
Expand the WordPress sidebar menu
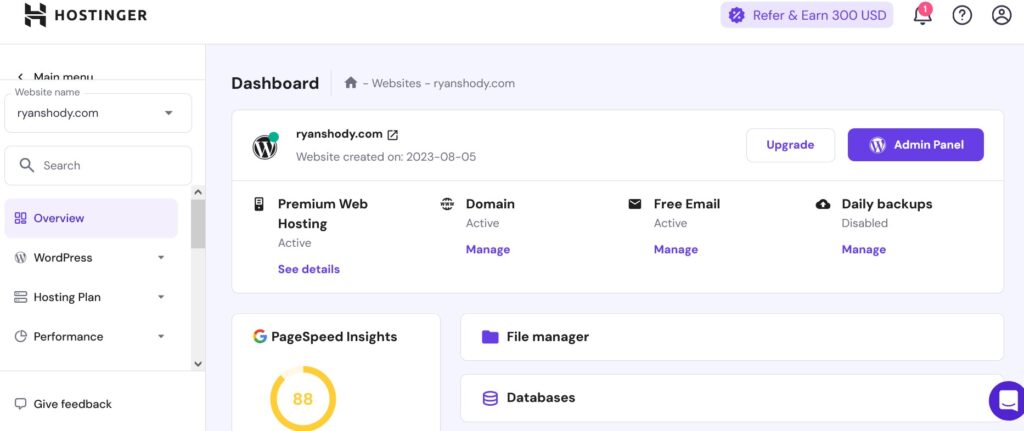tap(91, 258)
